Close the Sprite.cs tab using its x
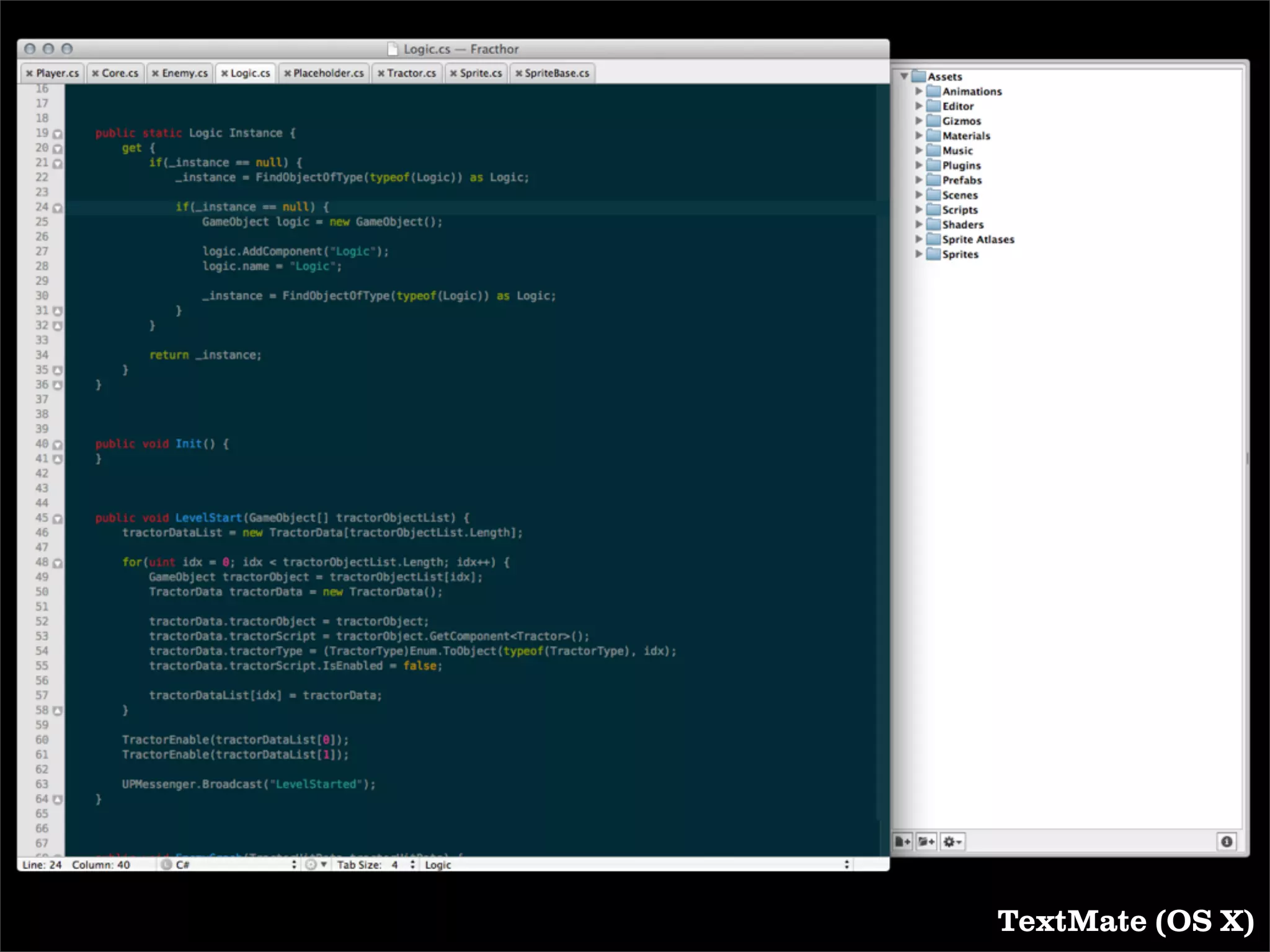This screenshot has height=952, width=1270. pos(453,73)
